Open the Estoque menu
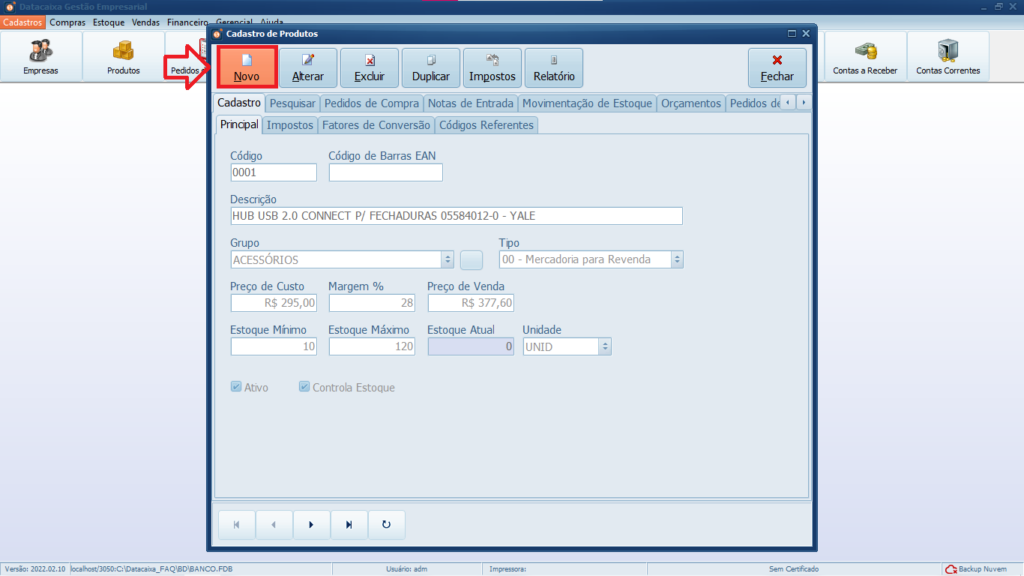The height and width of the screenshot is (576, 1024). 108,22
